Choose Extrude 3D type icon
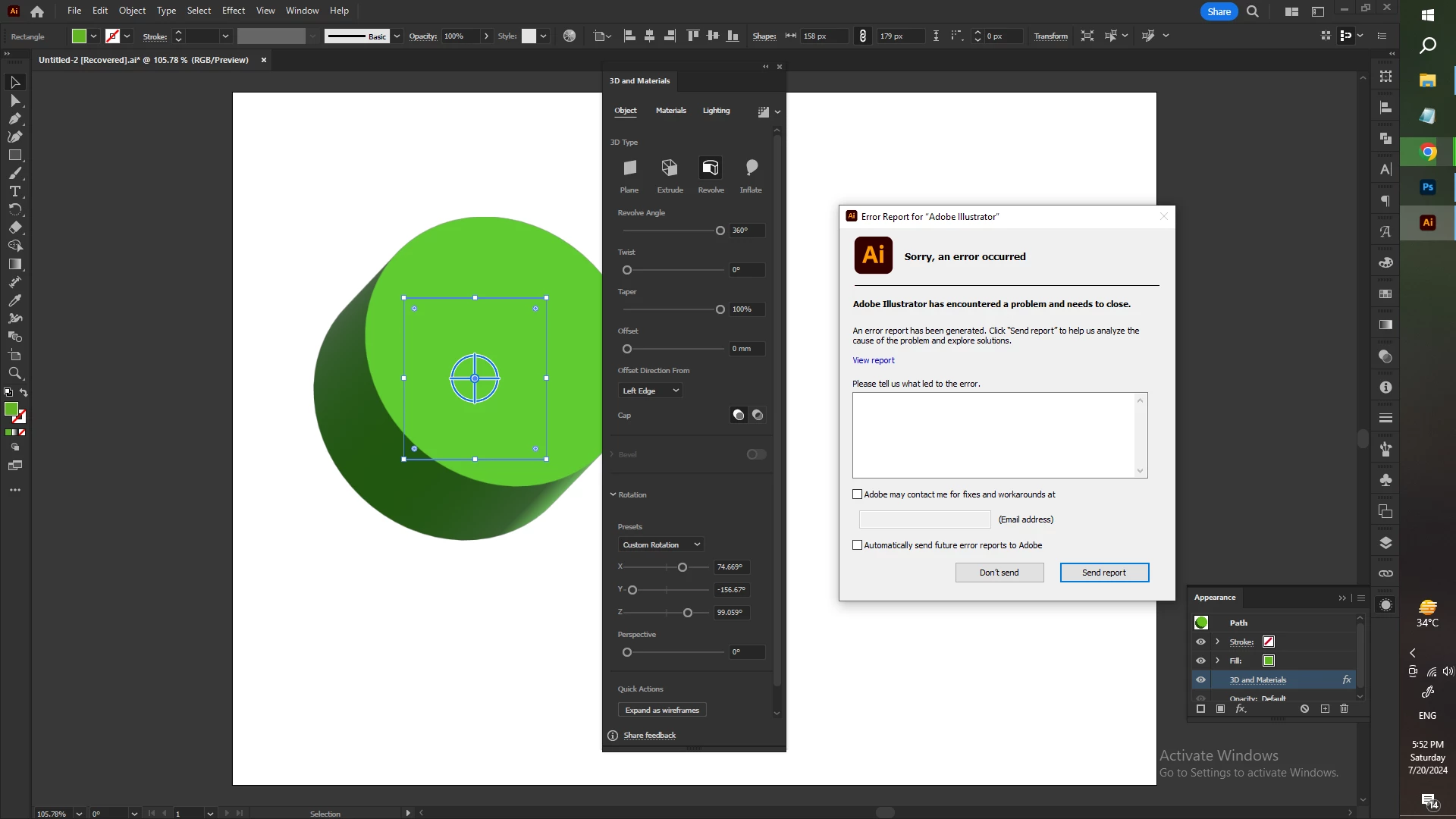1456x819 pixels. tap(670, 168)
